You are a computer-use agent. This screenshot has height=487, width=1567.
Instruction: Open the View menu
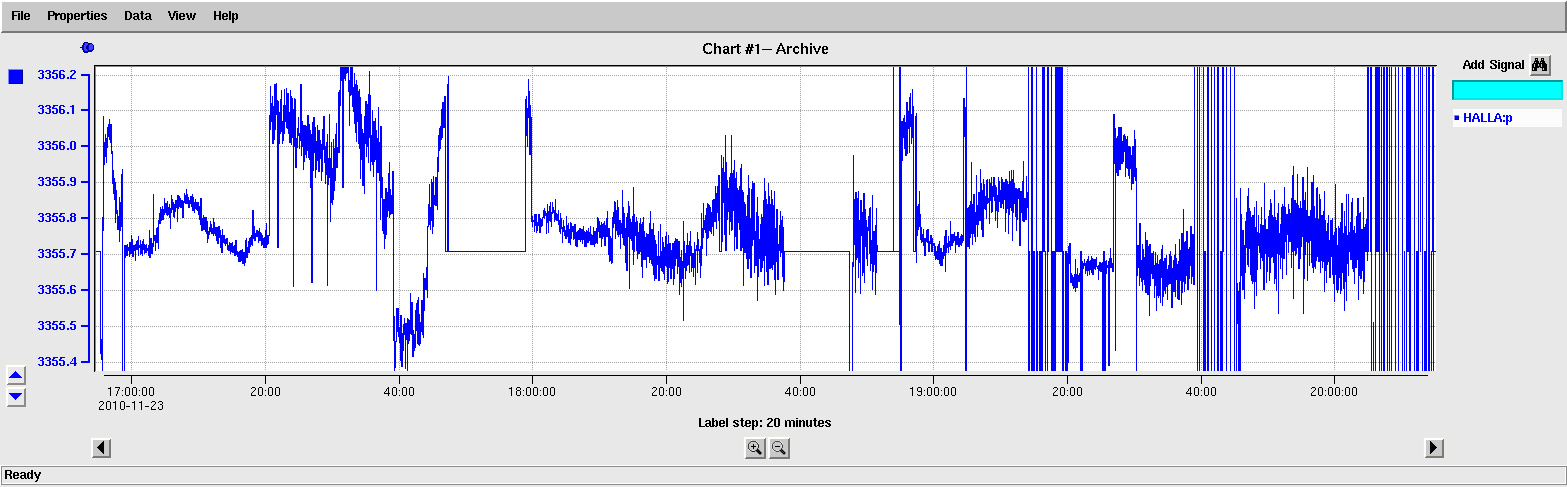182,16
